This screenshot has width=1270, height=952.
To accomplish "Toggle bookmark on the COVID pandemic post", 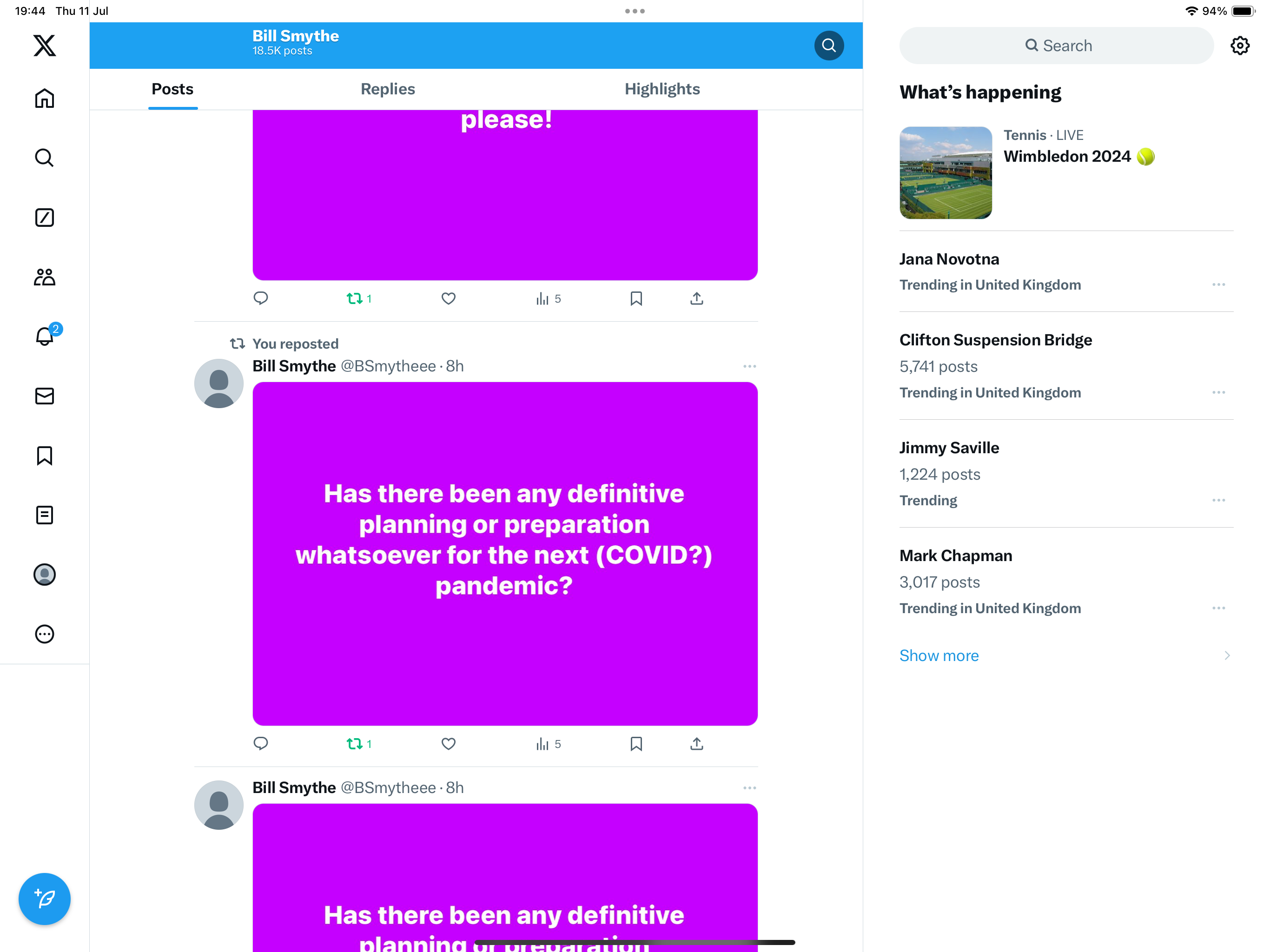I will click(x=635, y=744).
